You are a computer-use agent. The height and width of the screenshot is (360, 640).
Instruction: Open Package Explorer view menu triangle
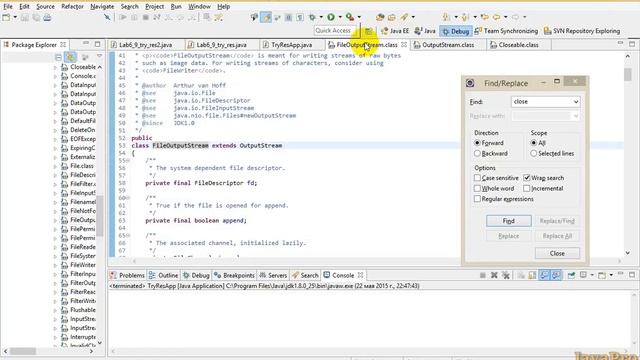coord(99,56)
